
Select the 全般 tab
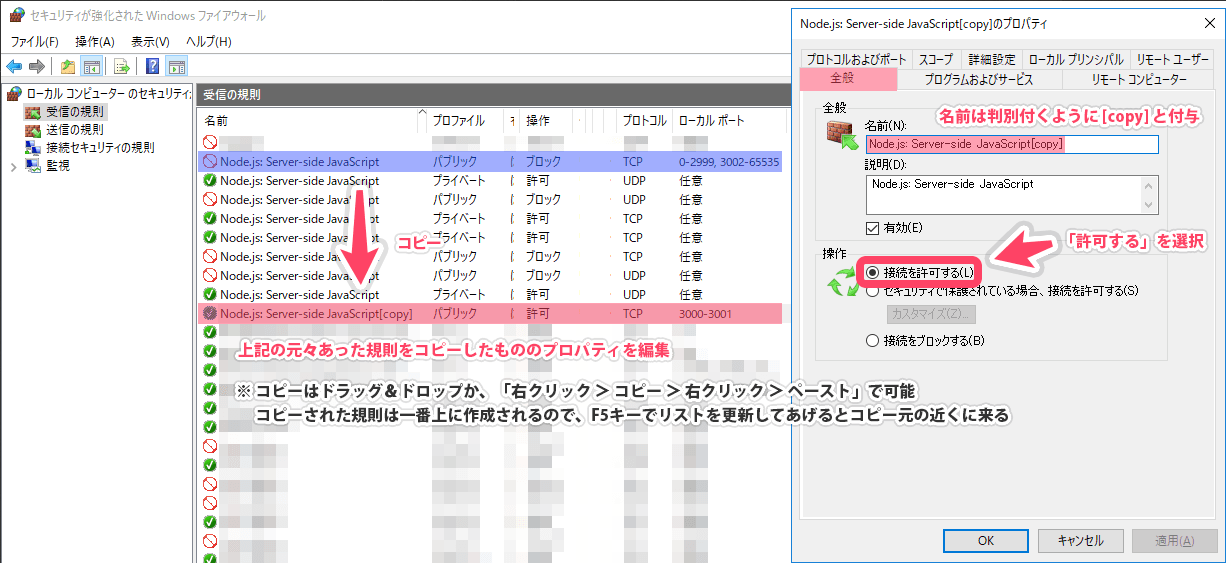(x=848, y=79)
